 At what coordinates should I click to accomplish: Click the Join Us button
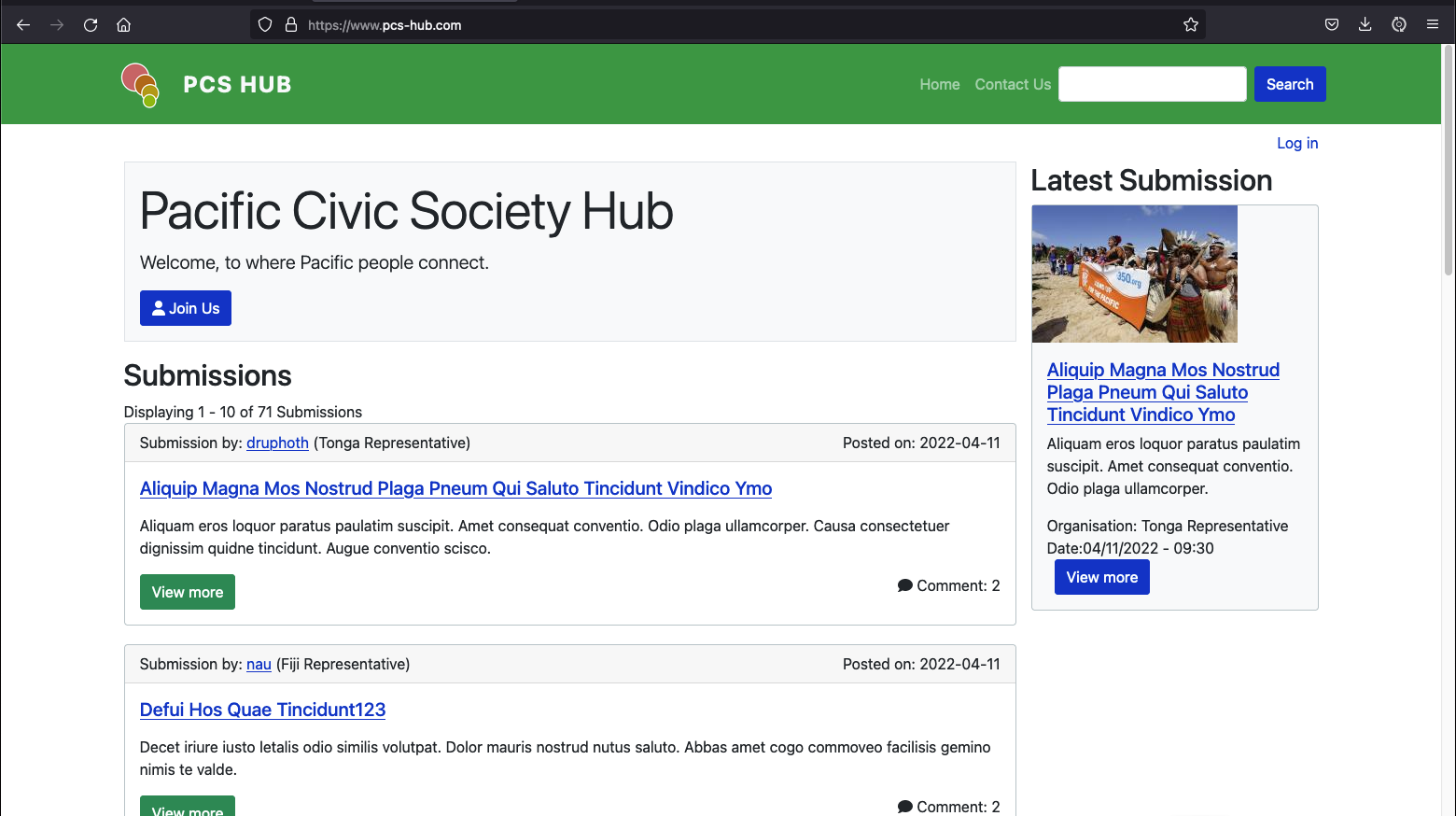click(185, 308)
